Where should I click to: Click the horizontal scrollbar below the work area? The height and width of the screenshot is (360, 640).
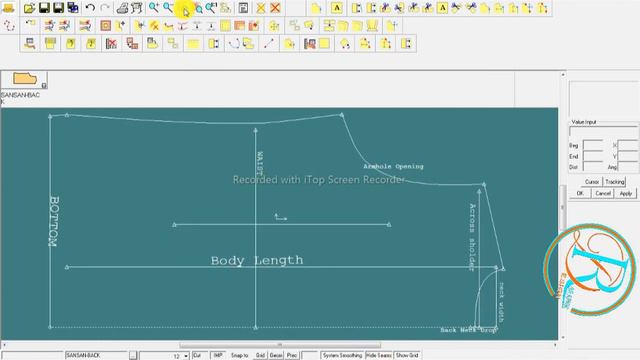tap(280, 345)
